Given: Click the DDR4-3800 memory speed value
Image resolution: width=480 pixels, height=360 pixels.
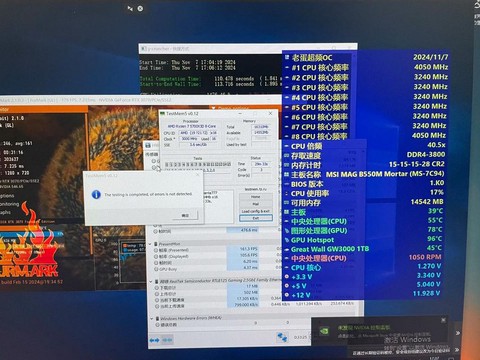Looking at the screenshot, I should coord(426,154).
